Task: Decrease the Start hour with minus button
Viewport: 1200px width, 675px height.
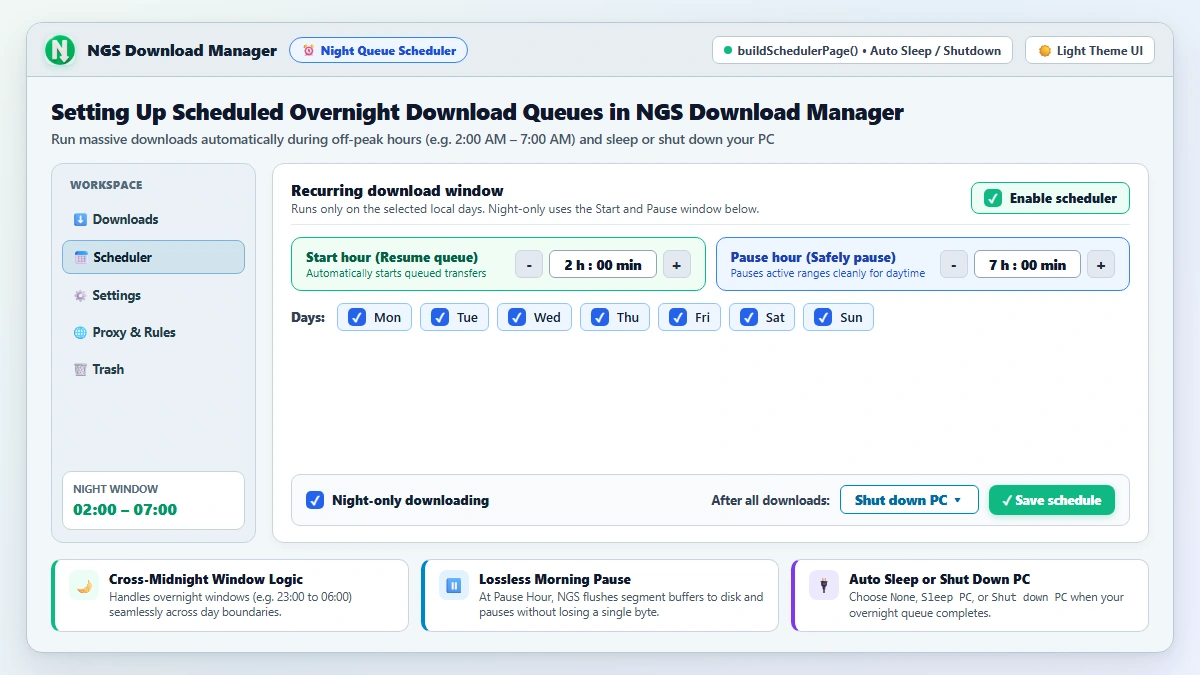Action: click(529, 264)
